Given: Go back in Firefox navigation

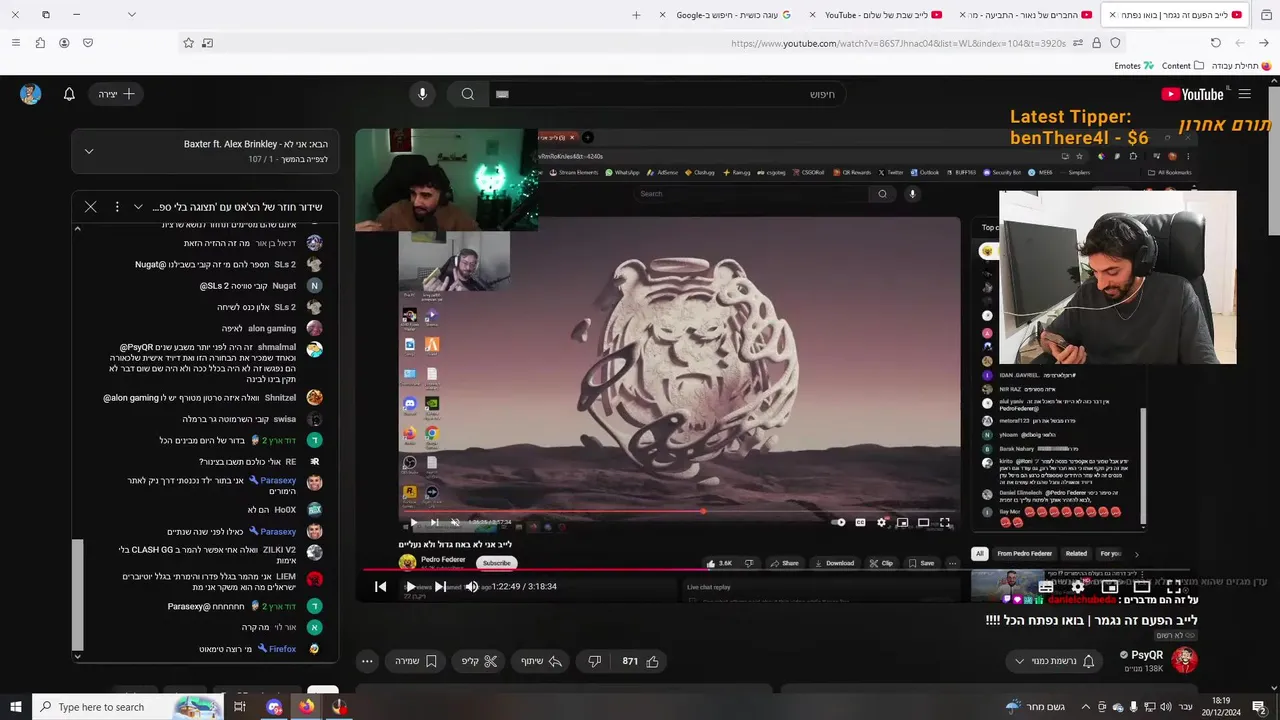Looking at the screenshot, I should coord(1264,43).
